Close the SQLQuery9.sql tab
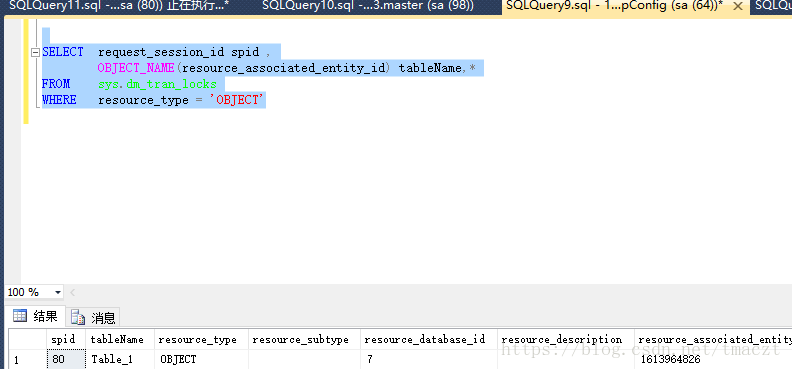 click(738, 7)
